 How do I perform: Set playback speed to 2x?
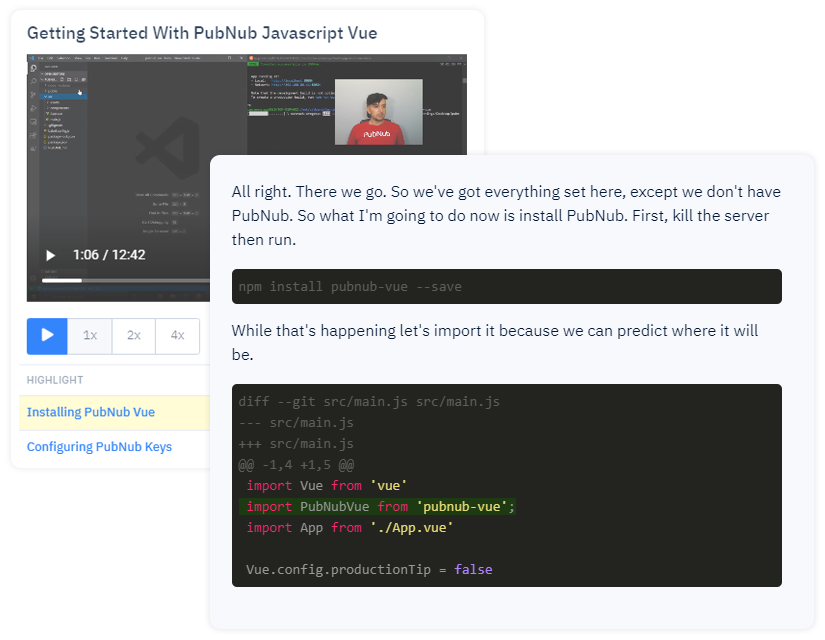(x=134, y=336)
